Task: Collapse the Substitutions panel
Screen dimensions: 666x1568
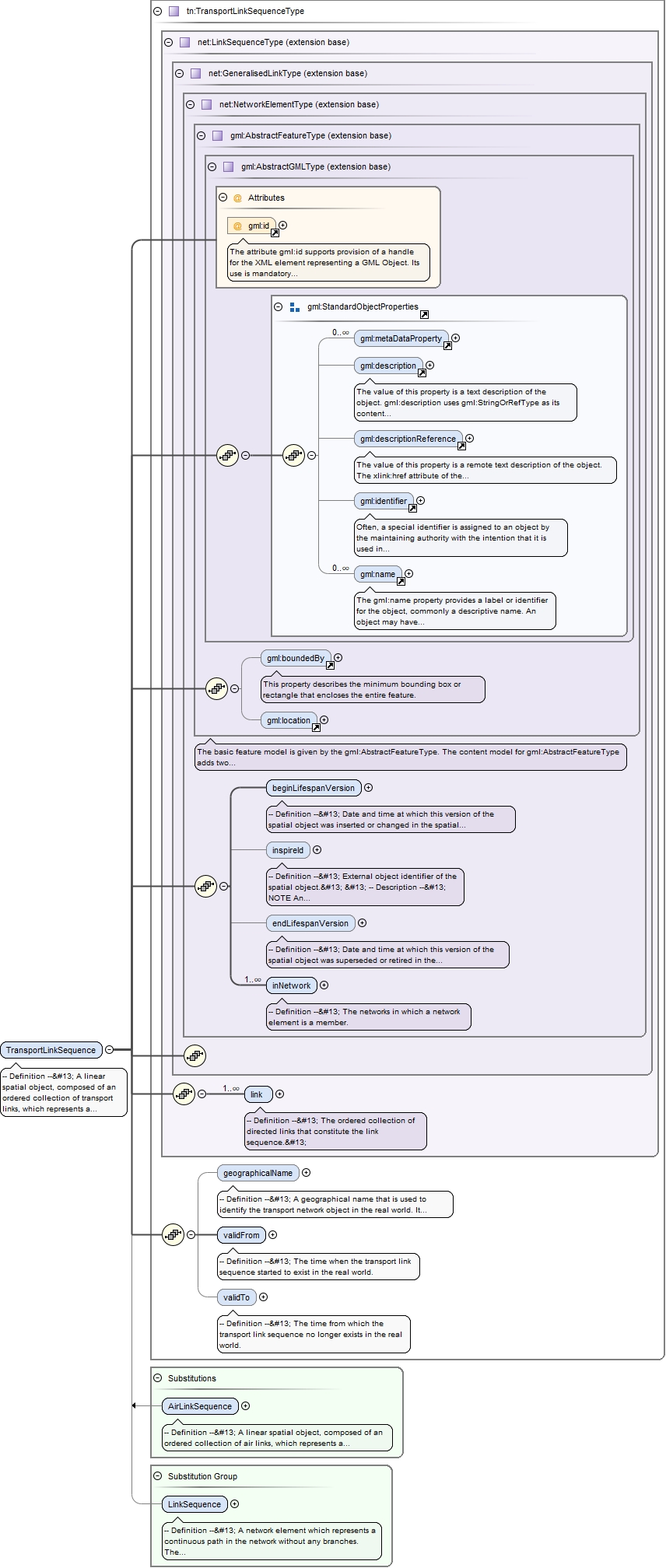Action: [157, 1378]
